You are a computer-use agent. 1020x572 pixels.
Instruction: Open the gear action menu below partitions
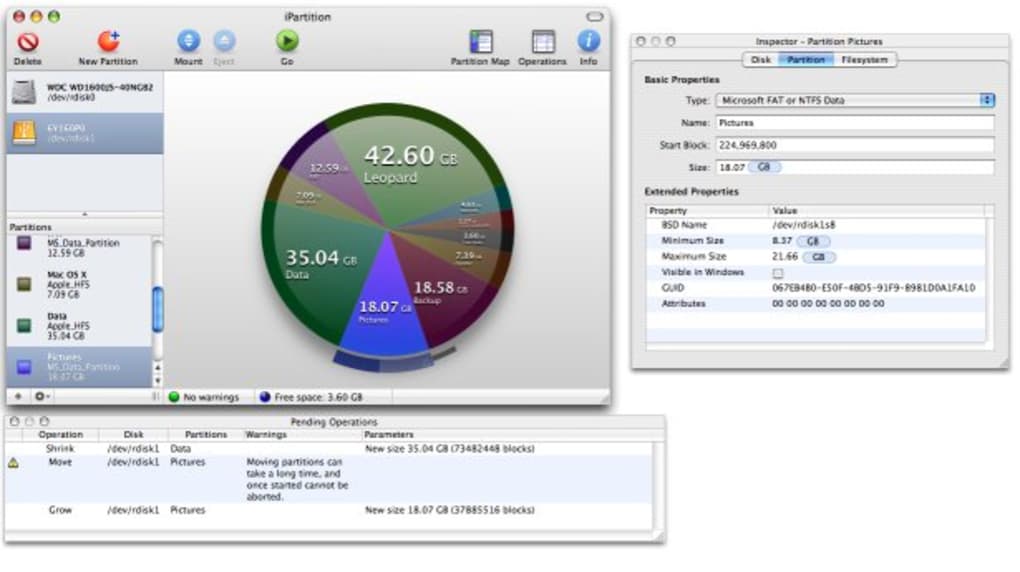tap(43, 397)
